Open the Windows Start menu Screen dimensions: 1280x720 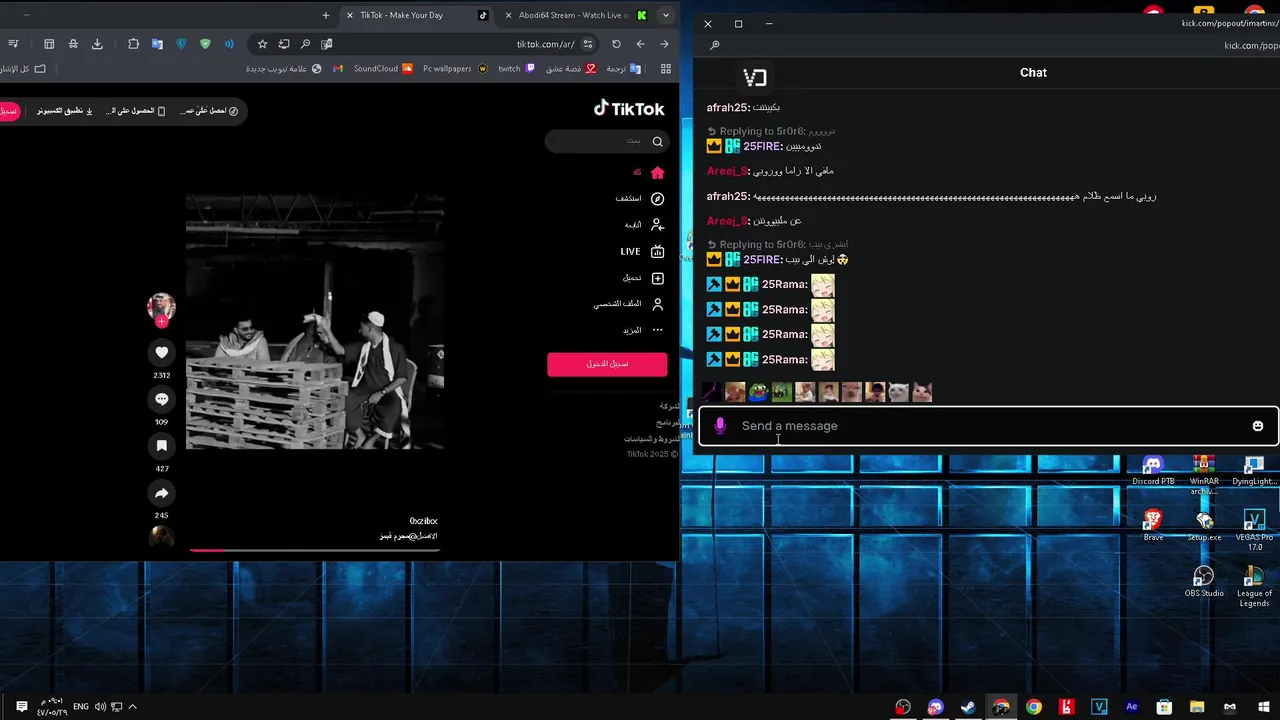[1263, 707]
